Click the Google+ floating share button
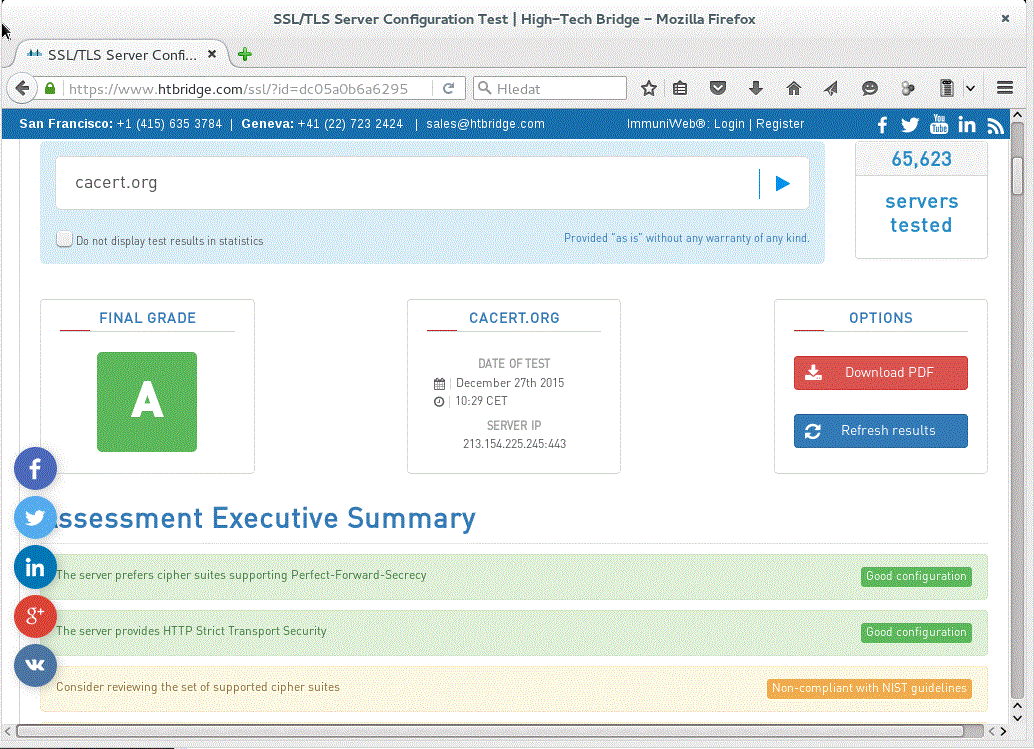The width and height of the screenshot is (1034, 749). (36, 616)
